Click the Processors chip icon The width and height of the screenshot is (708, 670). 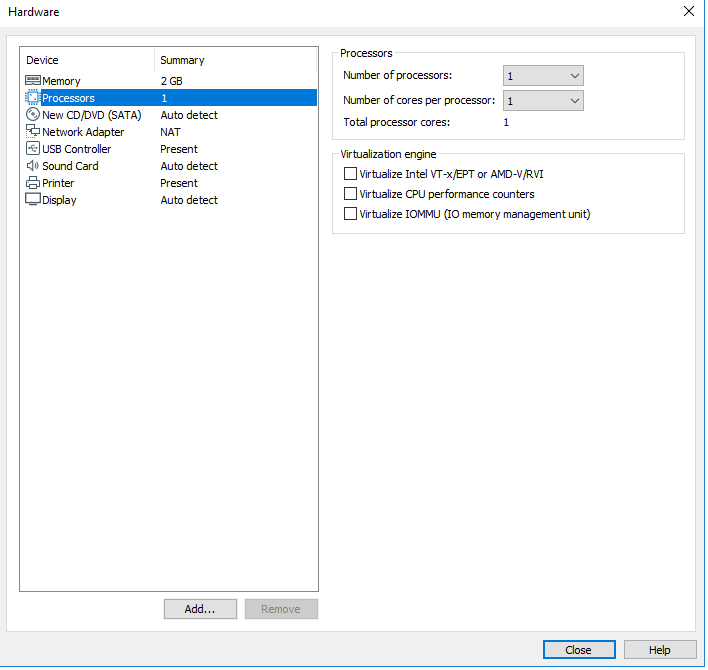pyautogui.click(x=33, y=98)
